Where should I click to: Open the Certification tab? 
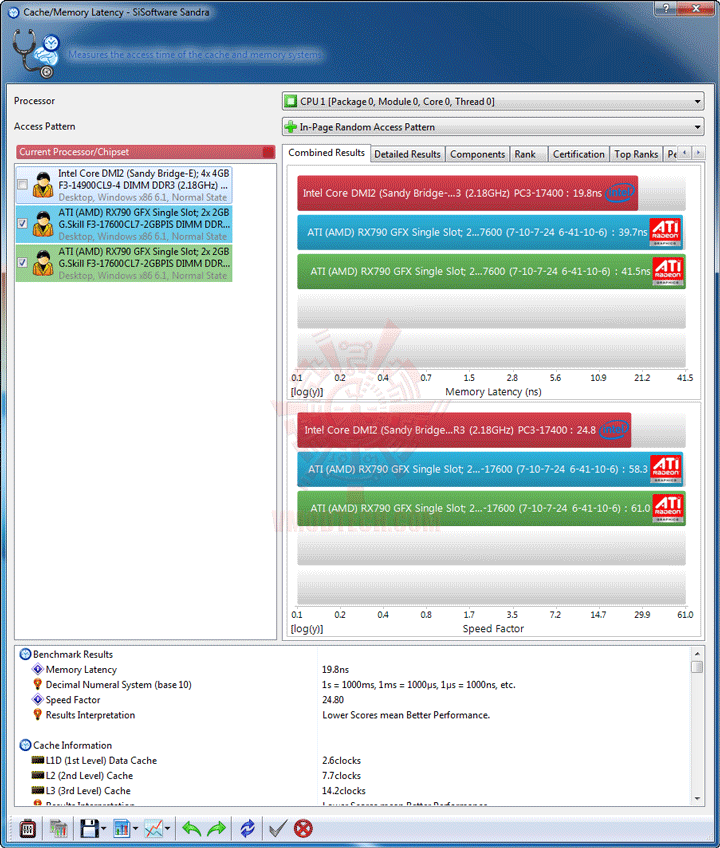coord(578,154)
